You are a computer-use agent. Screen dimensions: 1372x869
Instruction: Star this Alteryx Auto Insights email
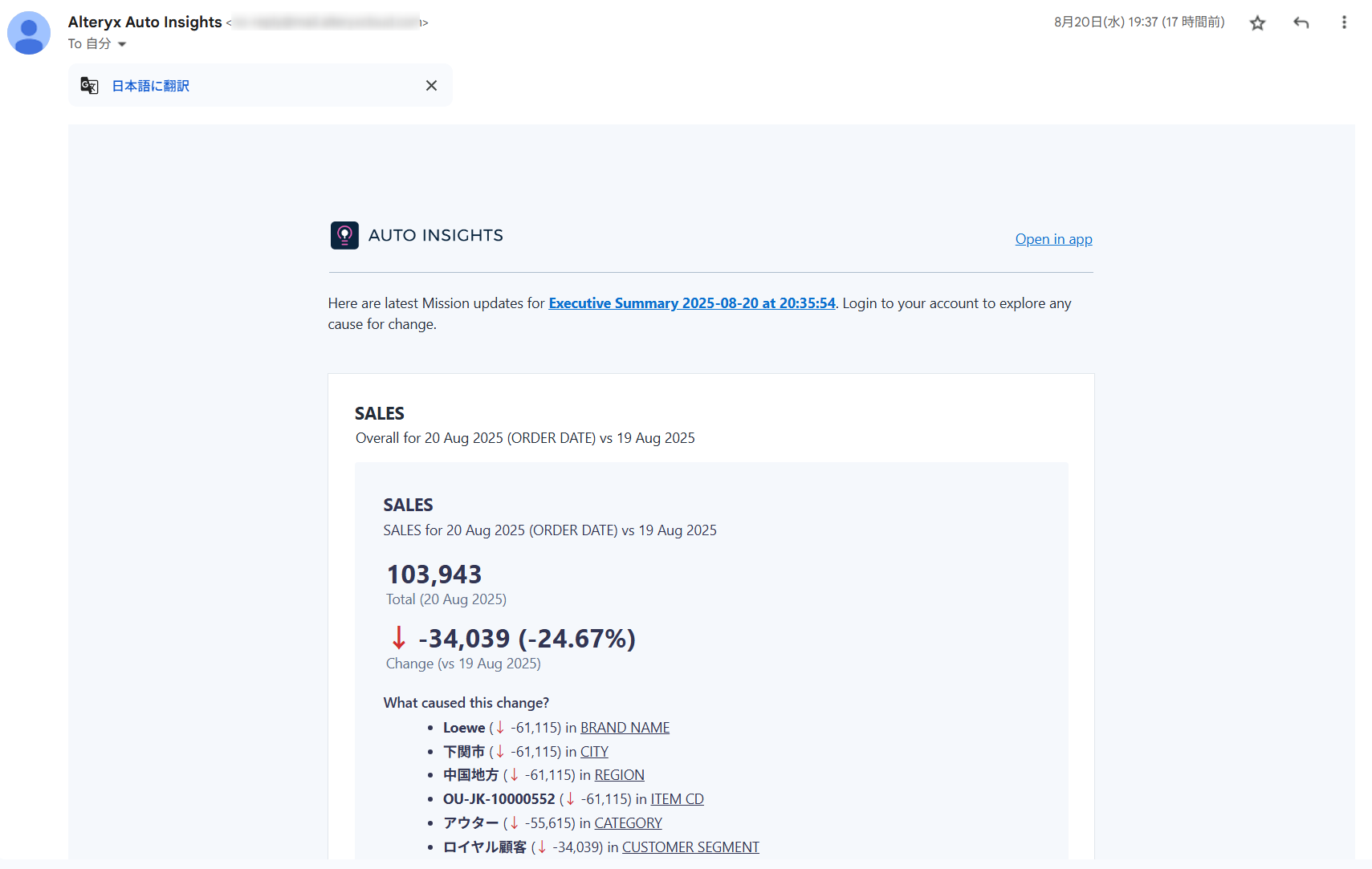point(1257,23)
